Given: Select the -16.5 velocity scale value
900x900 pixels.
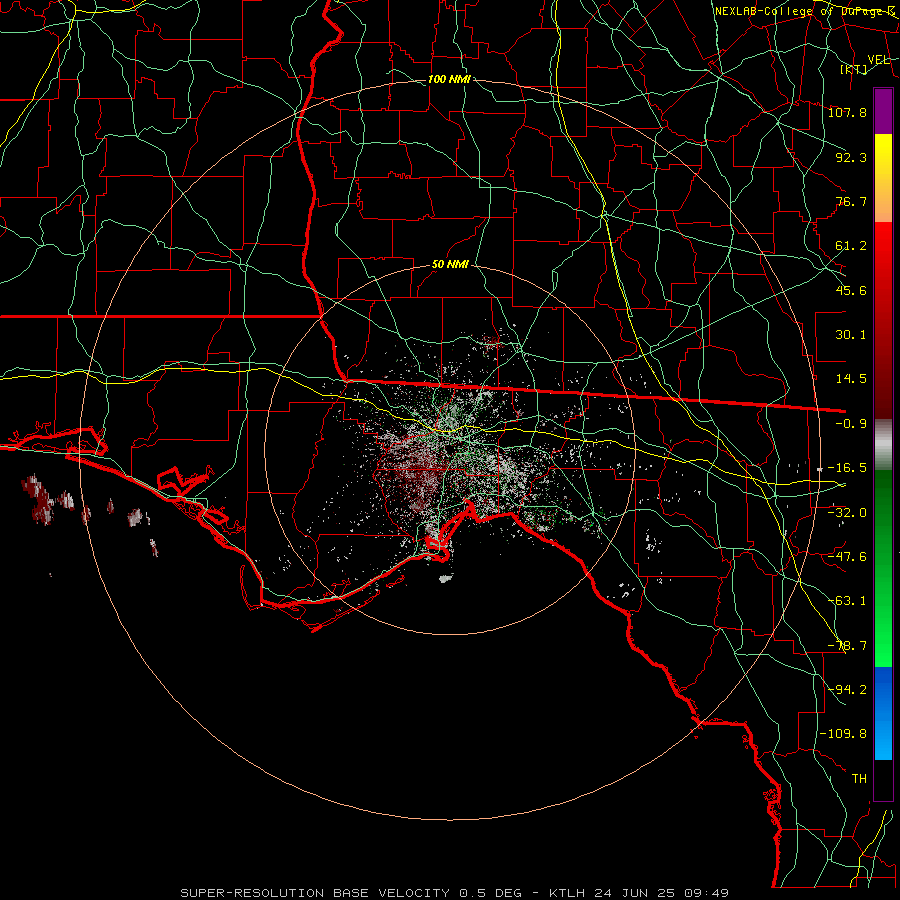Looking at the screenshot, I should (847, 468).
